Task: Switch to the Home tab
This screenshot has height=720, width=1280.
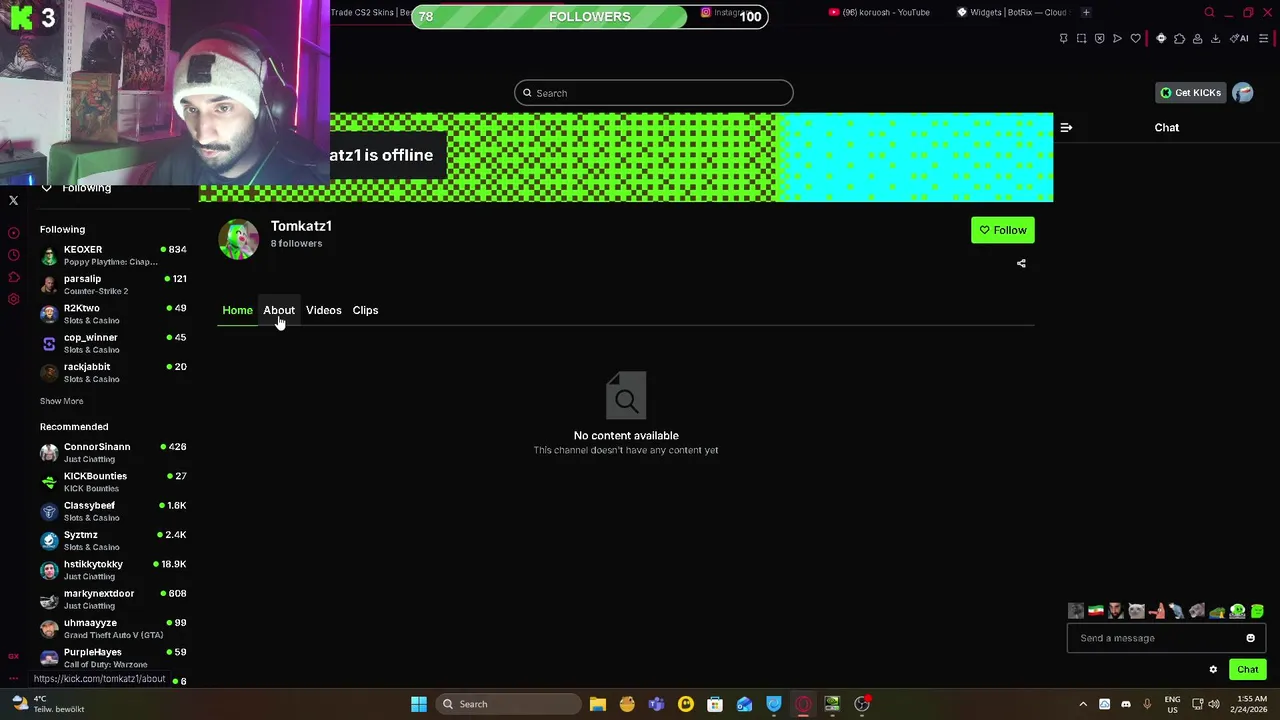Action: [237, 310]
